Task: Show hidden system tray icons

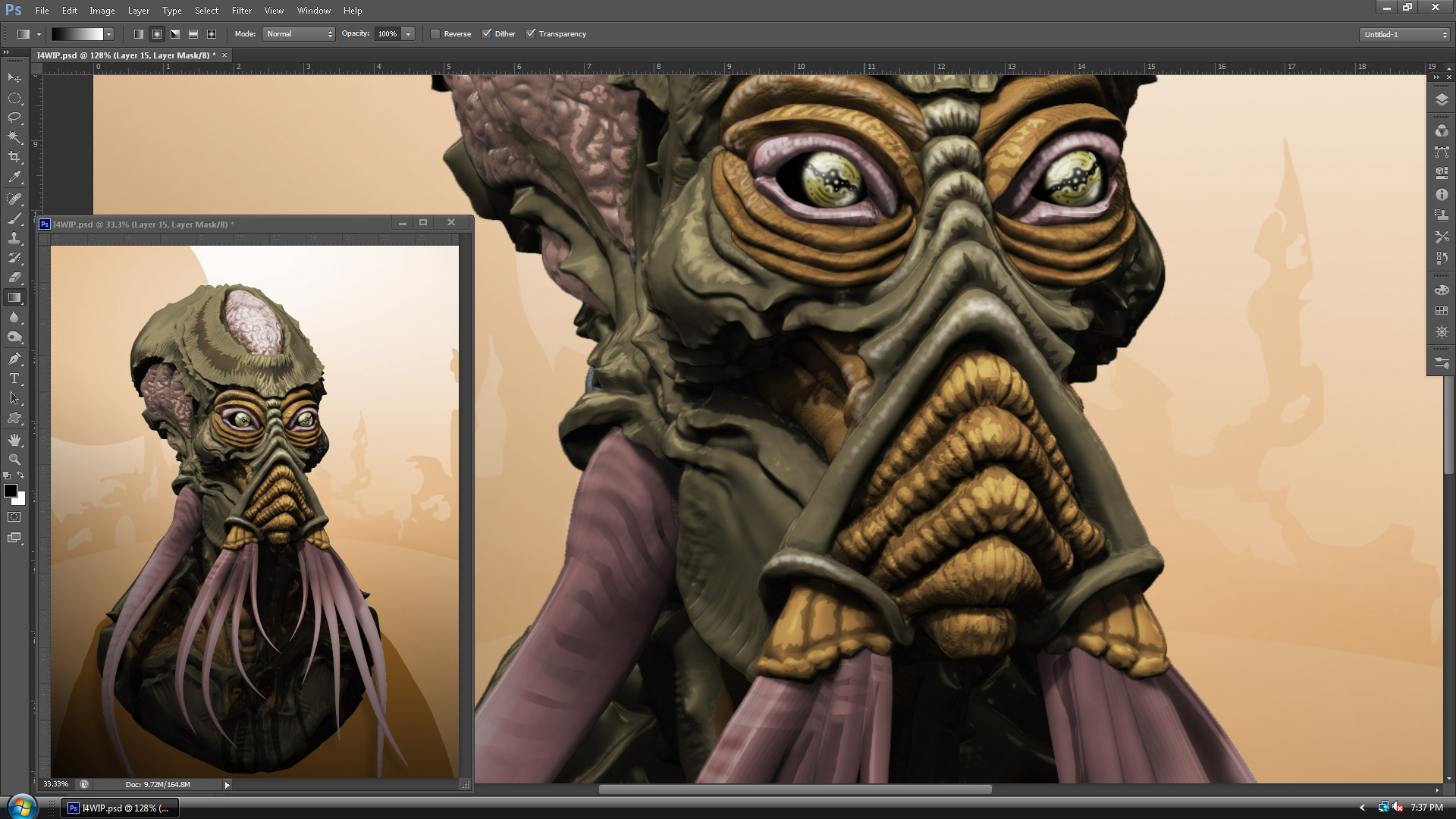Action: (x=1363, y=808)
